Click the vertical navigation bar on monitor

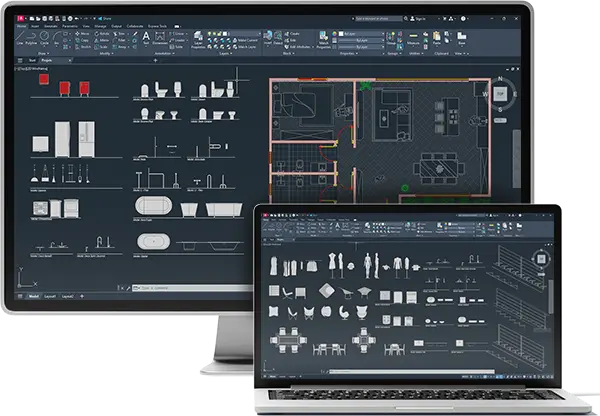pos(516,158)
